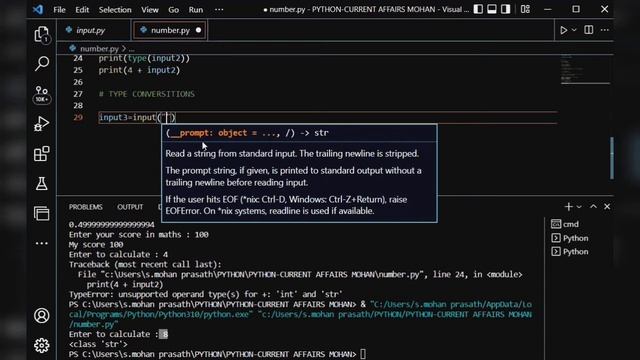Split the editor right
The height and width of the screenshot is (360, 640).
589,30
